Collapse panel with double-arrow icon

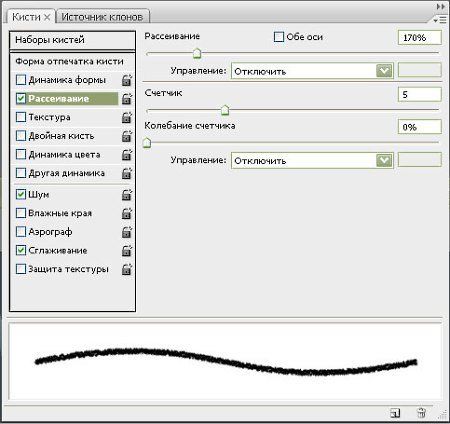click(441, 6)
